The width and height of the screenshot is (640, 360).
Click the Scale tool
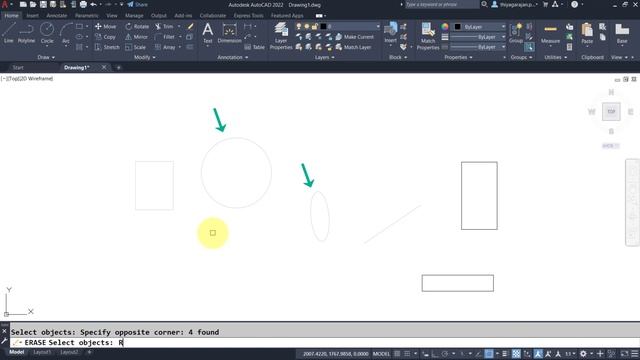click(136, 47)
